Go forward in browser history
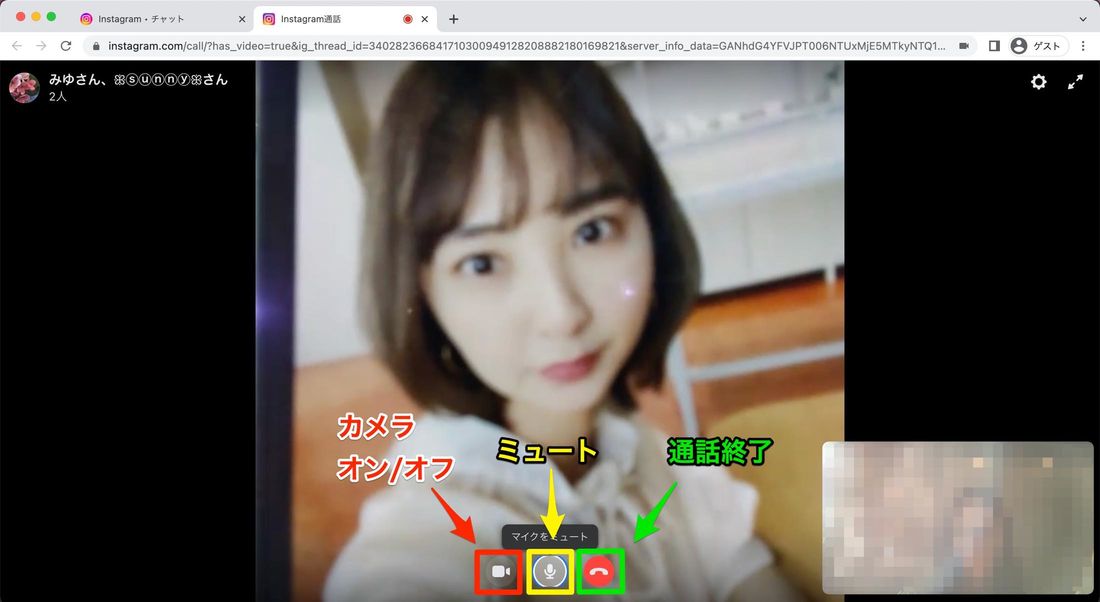Screen dimensions: 1100x602 click(41, 46)
